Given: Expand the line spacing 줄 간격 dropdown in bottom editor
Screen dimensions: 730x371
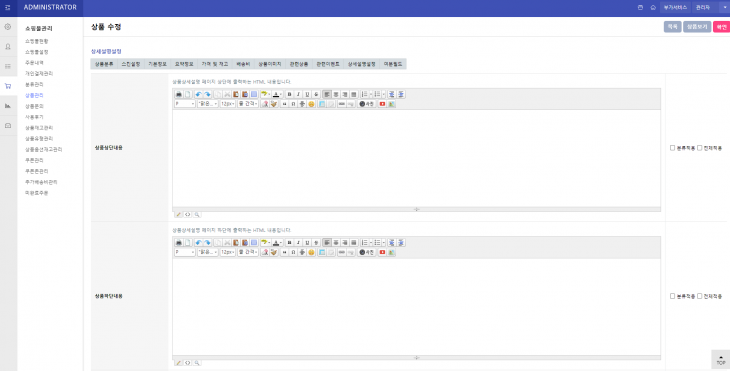Looking at the screenshot, I should pyautogui.click(x=248, y=252).
